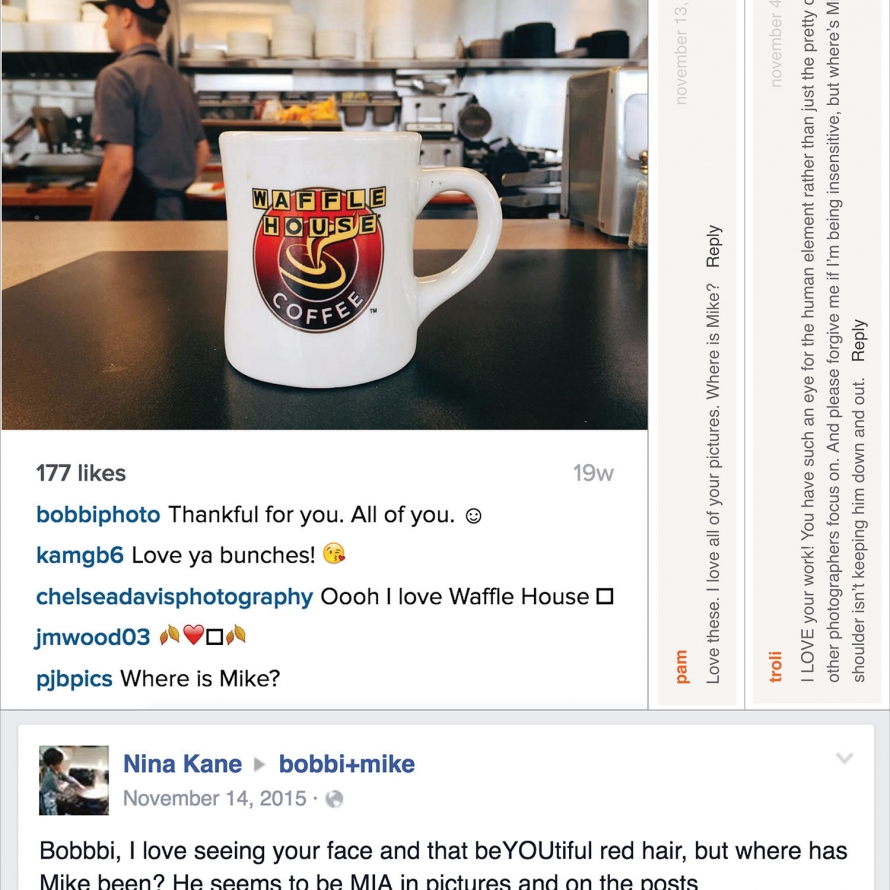Click the November 14, 2015 post date
This screenshot has height=890, width=890.
tap(215, 799)
